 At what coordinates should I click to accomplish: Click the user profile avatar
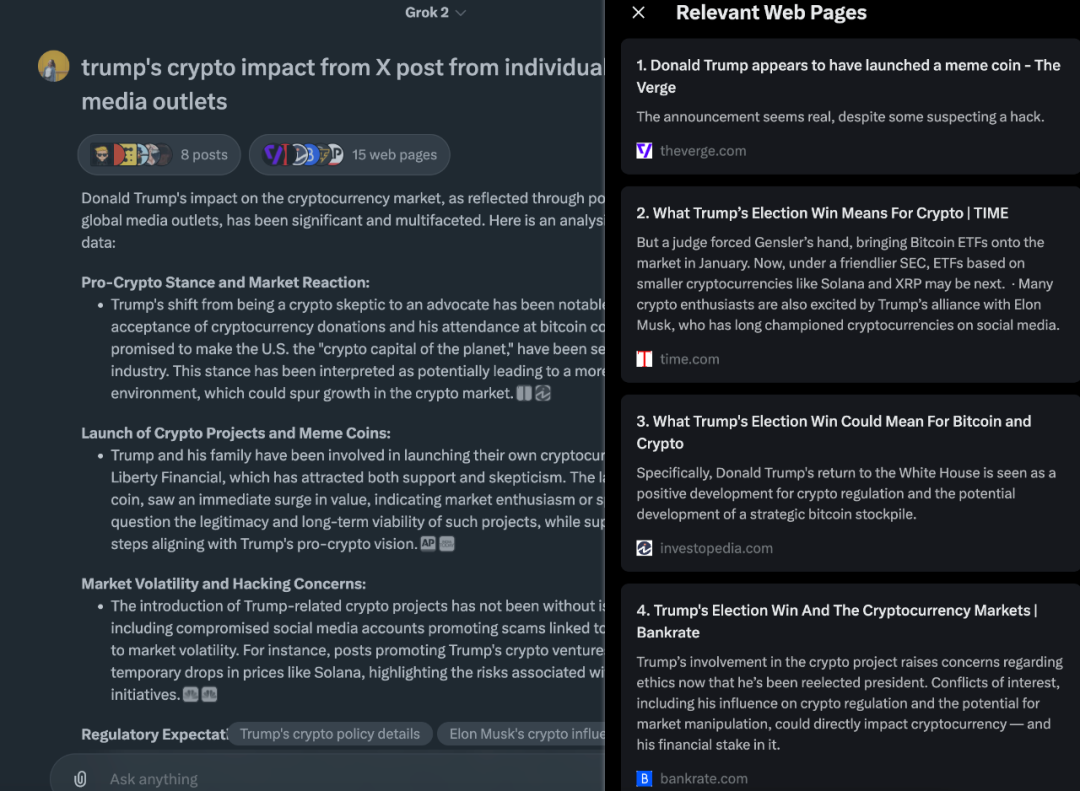pyautogui.click(x=54, y=66)
